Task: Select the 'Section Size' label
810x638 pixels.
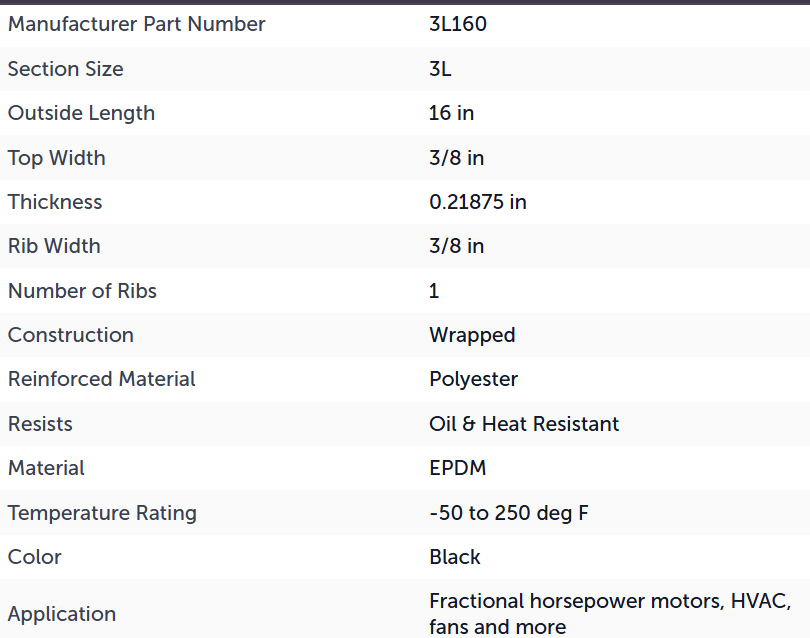Action: [66, 69]
